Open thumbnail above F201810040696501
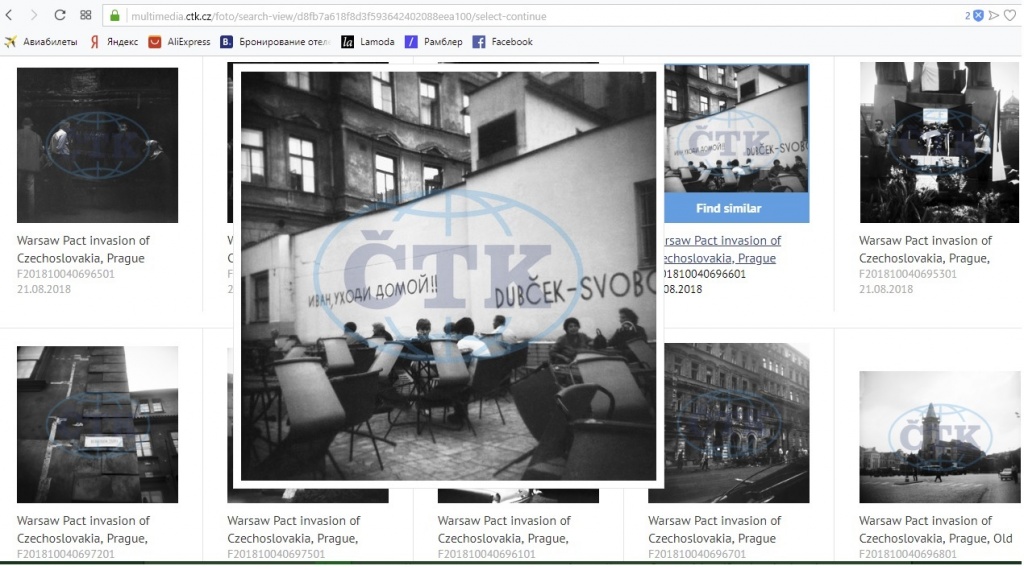The height and width of the screenshot is (570, 1024). point(97,145)
